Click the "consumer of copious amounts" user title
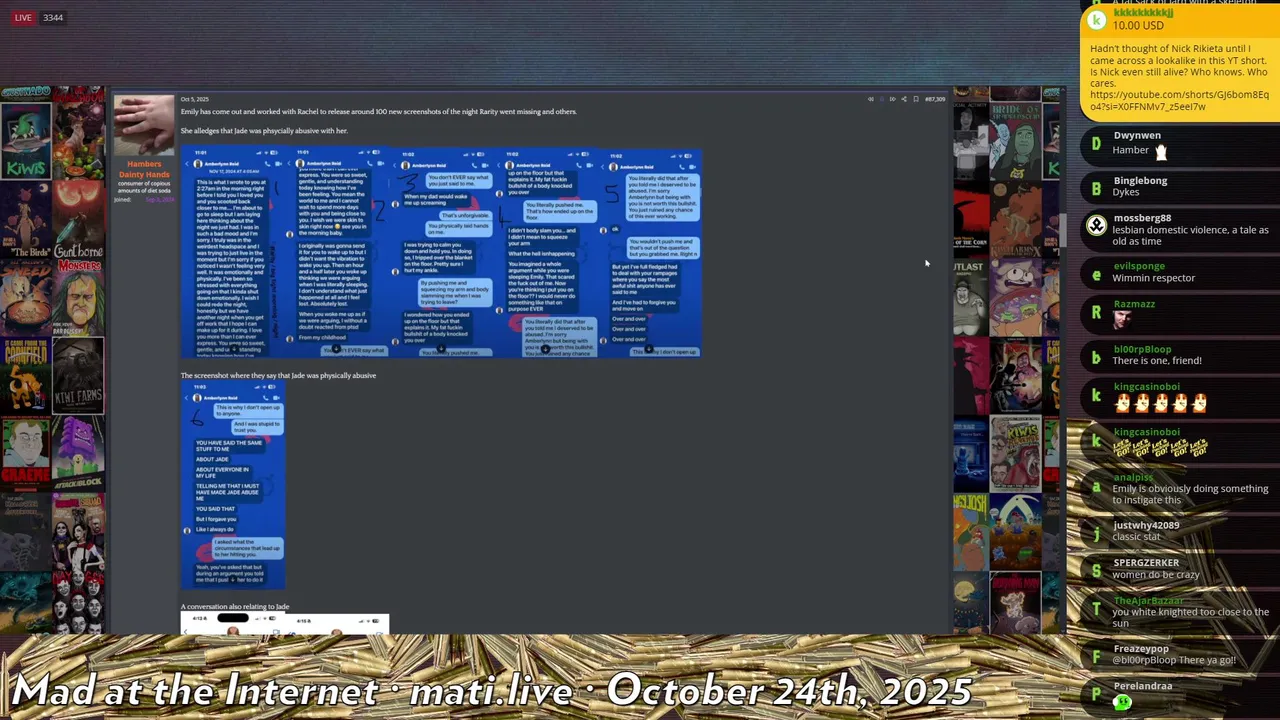This screenshot has width=1280, height=720. pyautogui.click(x=144, y=187)
